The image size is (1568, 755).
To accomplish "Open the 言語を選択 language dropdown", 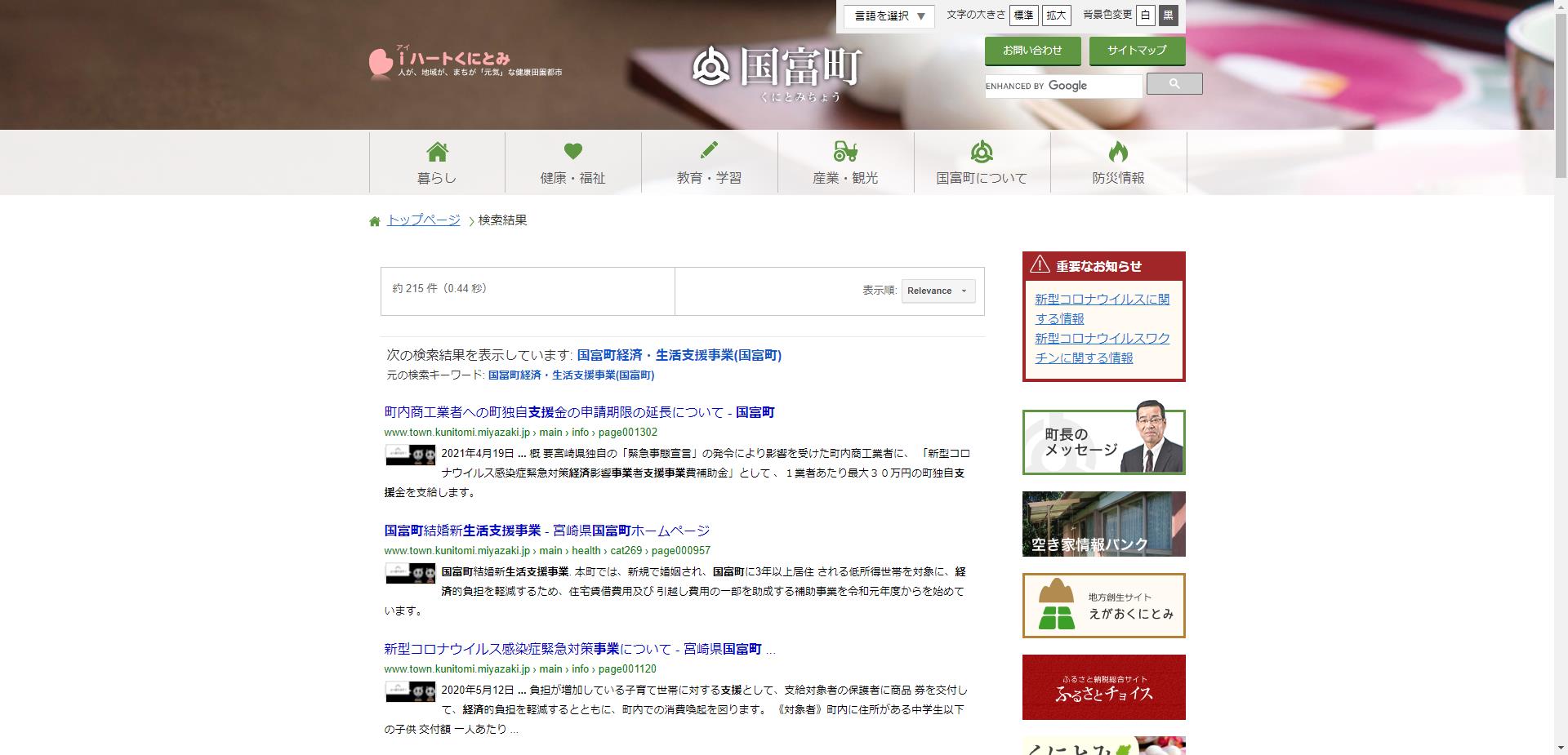I will tap(887, 16).
